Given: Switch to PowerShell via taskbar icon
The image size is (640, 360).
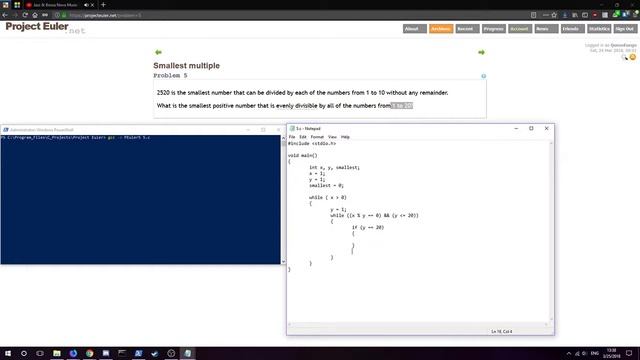Looking at the screenshot, I should (138, 353).
